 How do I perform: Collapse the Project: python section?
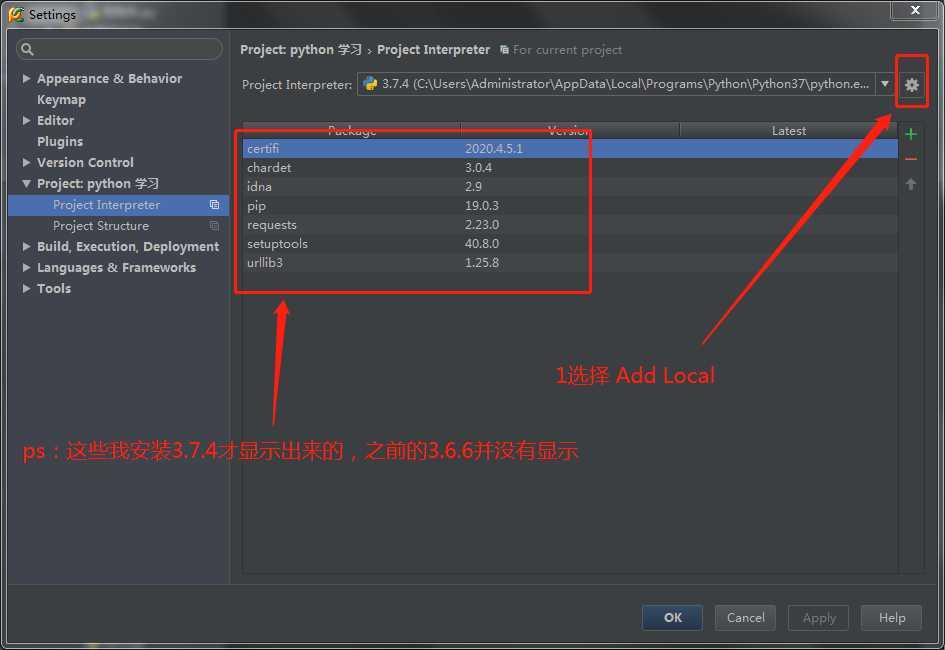[x=27, y=184]
